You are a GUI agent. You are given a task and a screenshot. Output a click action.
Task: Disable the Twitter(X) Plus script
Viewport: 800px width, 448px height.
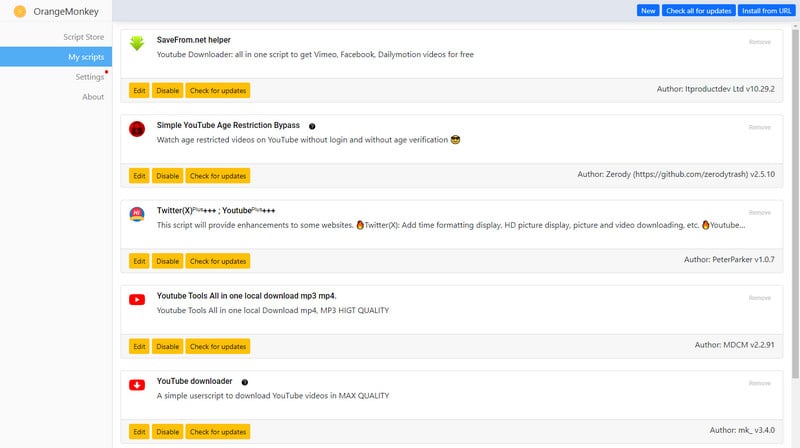(167, 261)
